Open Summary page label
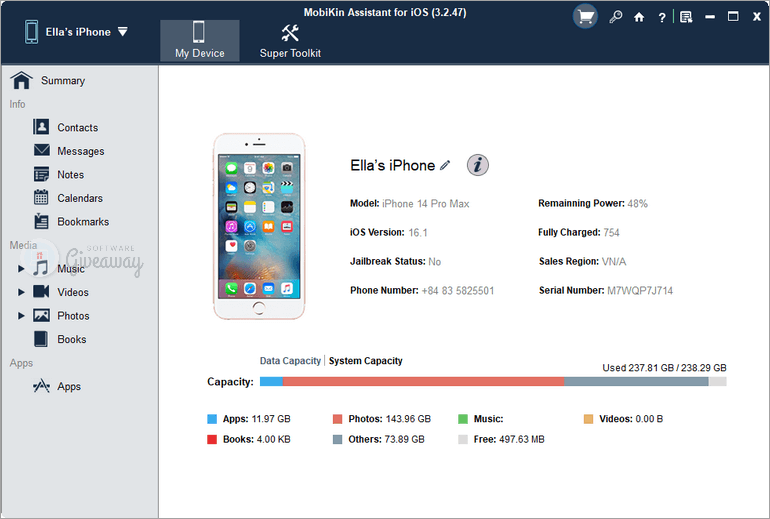 [63, 81]
